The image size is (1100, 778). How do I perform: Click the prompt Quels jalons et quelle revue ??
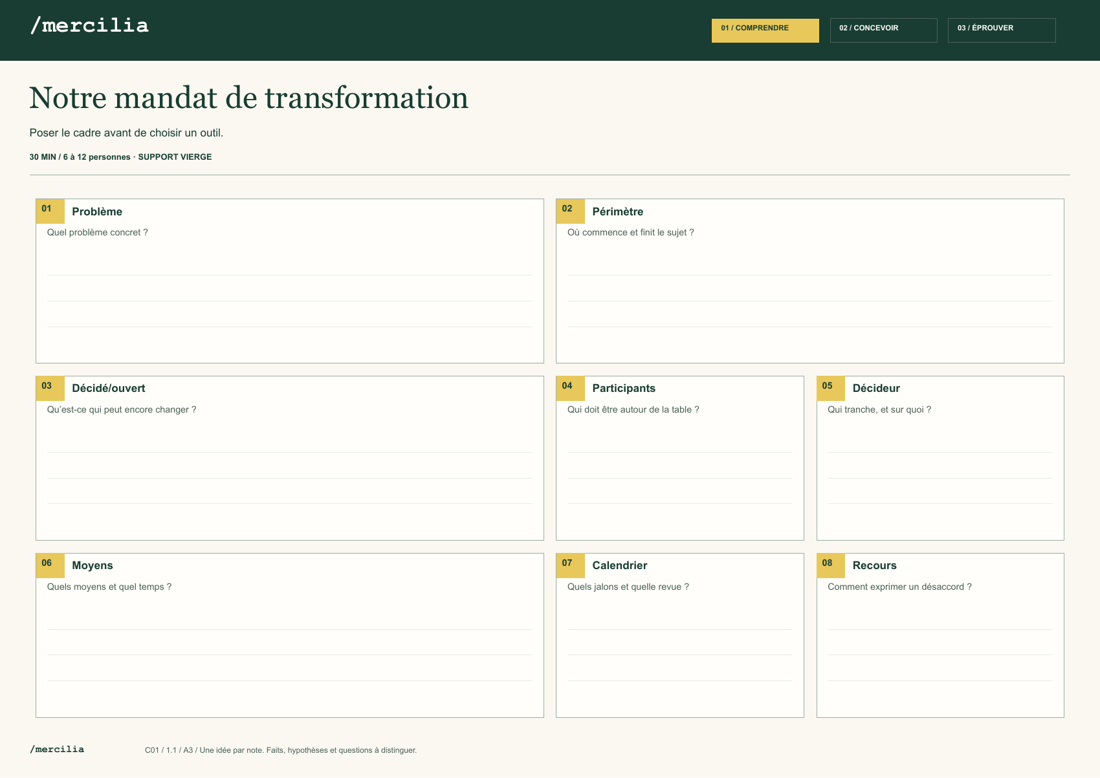(x=628, y=587)
